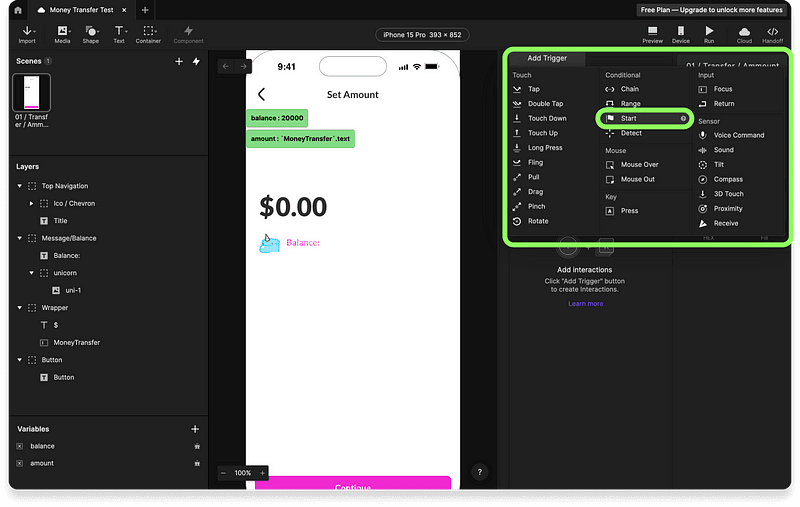This screenshot has height=507, width=800.
Task: Go to the home screen icon
Action: (18, 10)
